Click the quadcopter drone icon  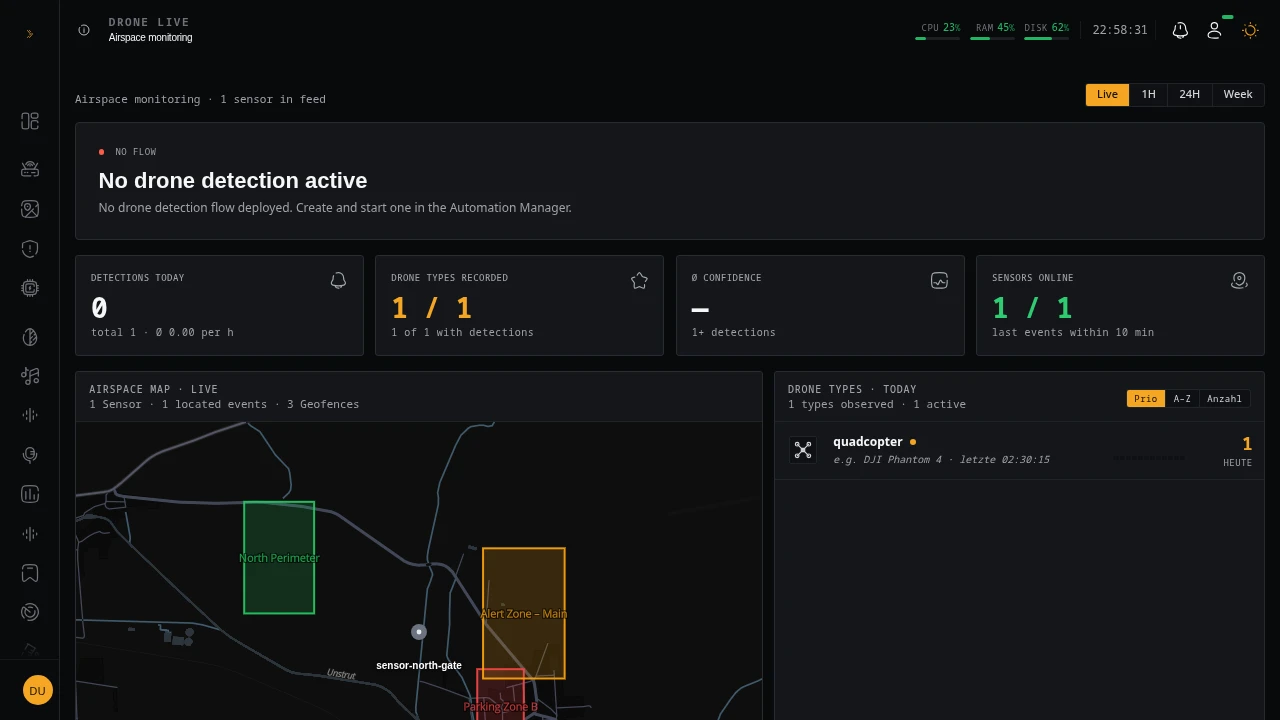(803, 450)
